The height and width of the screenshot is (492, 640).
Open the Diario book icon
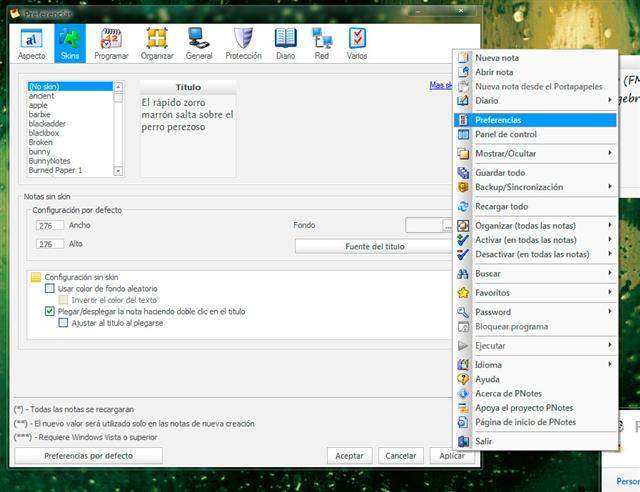coord(286,43)
